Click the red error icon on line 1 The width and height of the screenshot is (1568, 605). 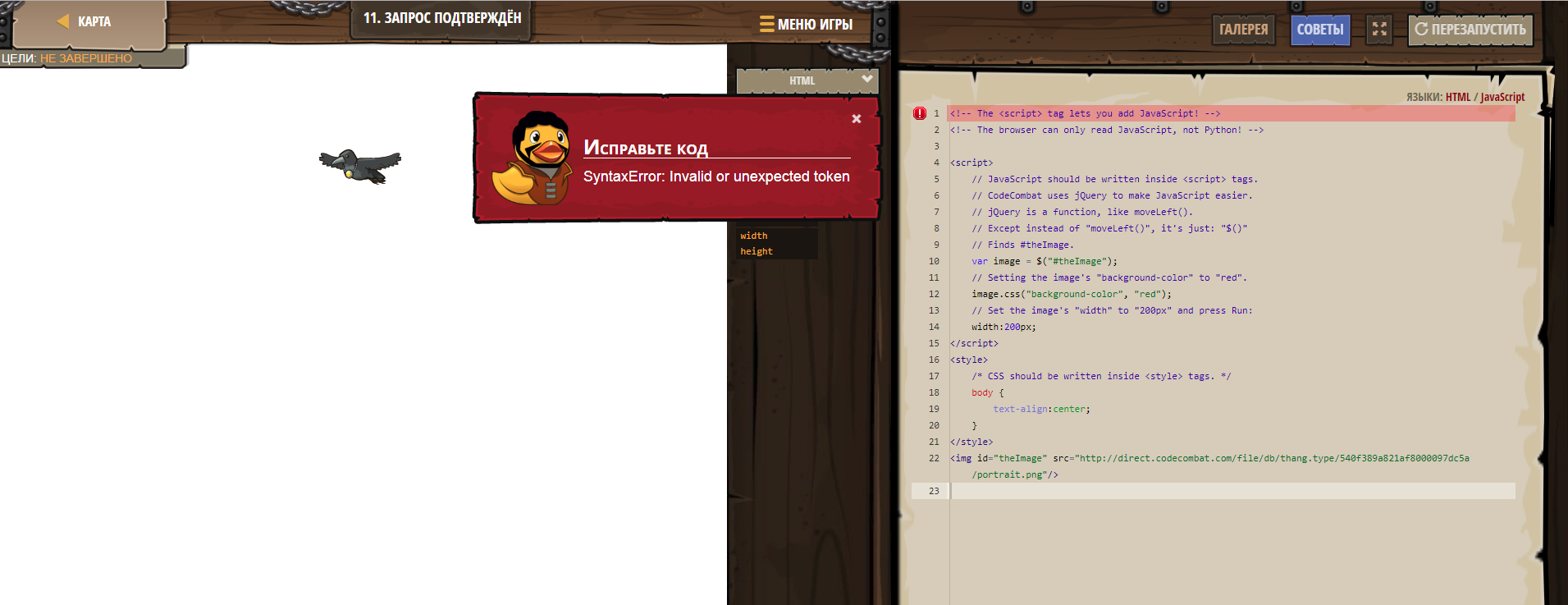coord(920,113)
